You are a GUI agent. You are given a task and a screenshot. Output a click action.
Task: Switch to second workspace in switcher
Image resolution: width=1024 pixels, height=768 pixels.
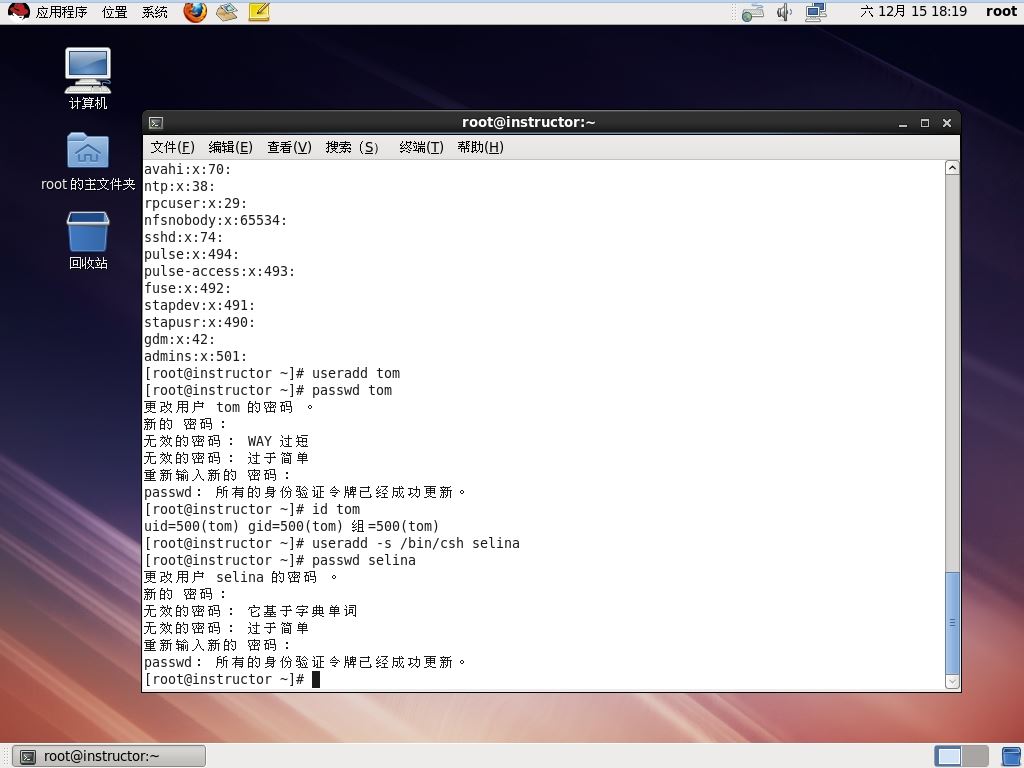975,756
